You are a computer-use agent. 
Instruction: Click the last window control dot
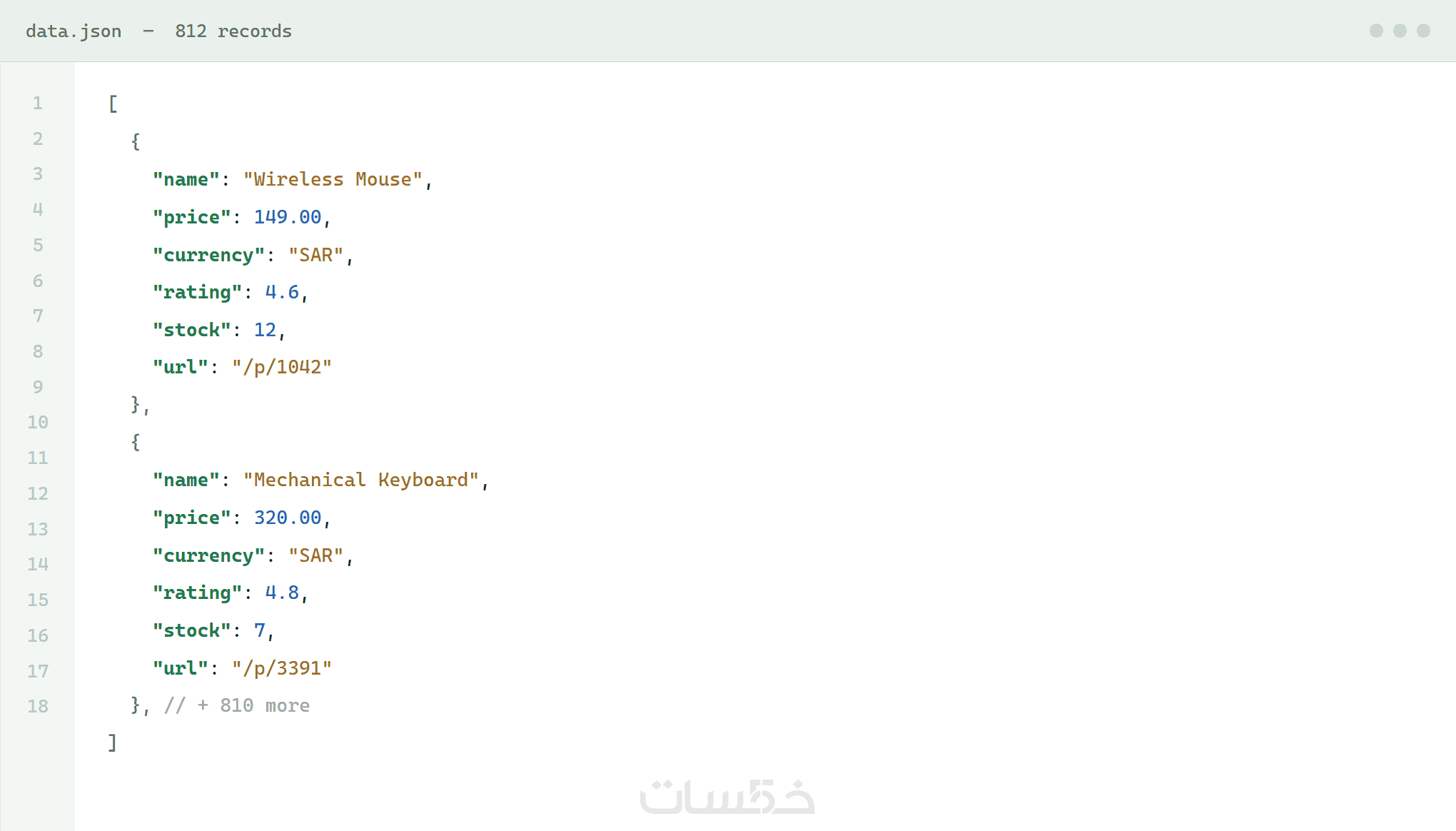coord(1423,31)
